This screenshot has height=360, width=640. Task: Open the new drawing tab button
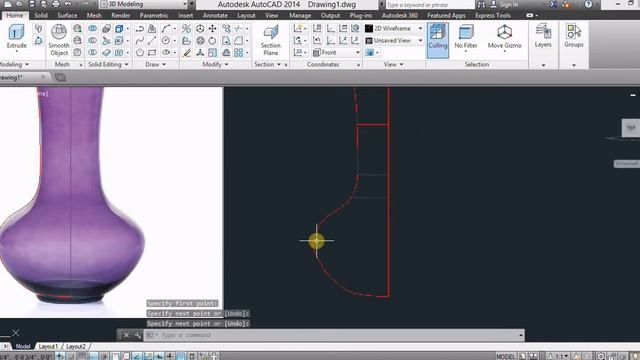(x=60, y=77)
